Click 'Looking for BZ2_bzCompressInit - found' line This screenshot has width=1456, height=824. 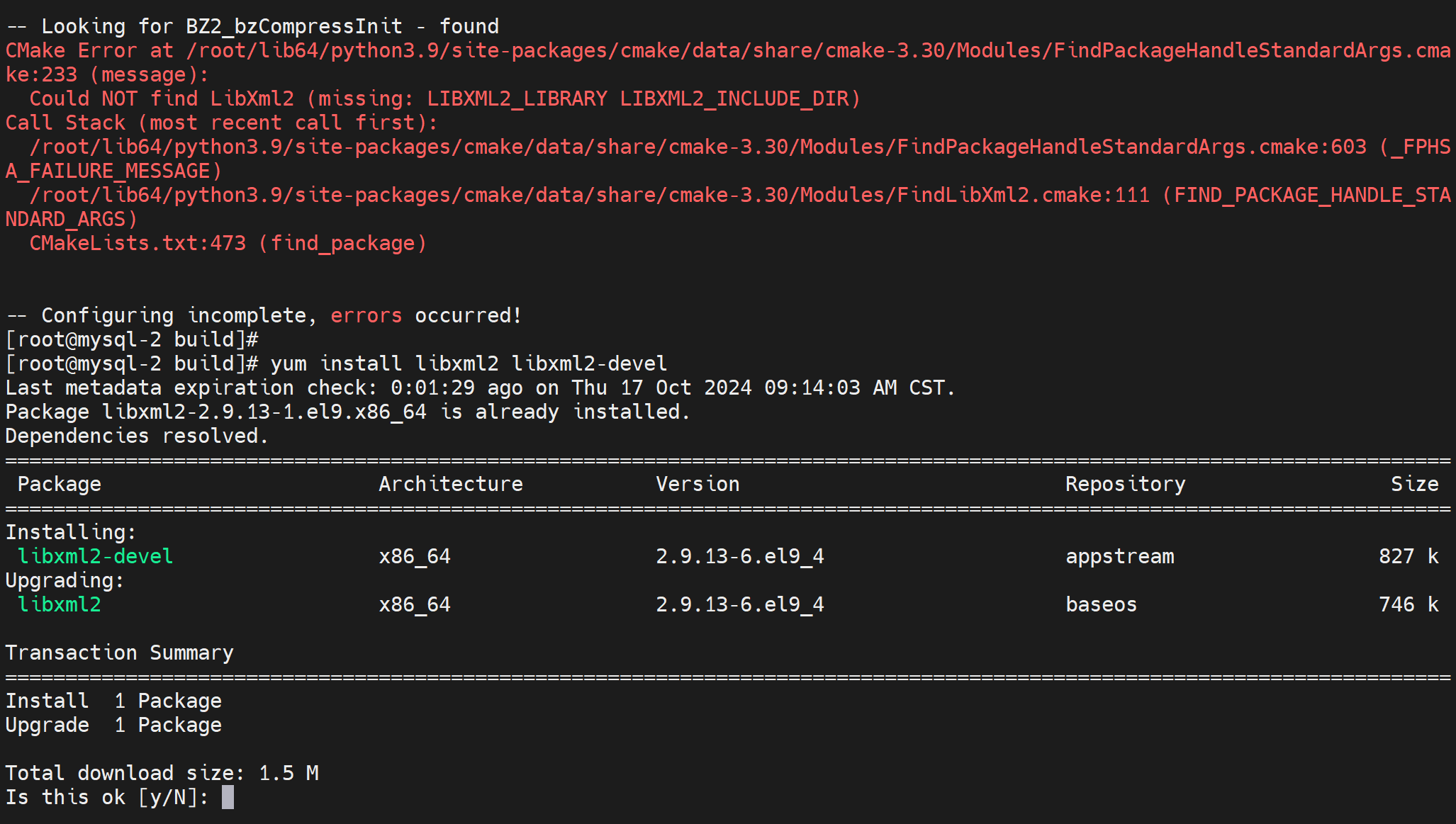(252, 26)
